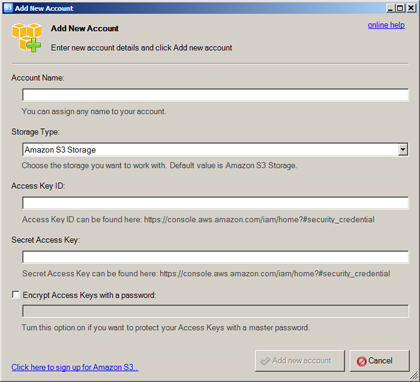The image size is (420, 382).
Task: Open the online help link
Action: coord(386,25)
